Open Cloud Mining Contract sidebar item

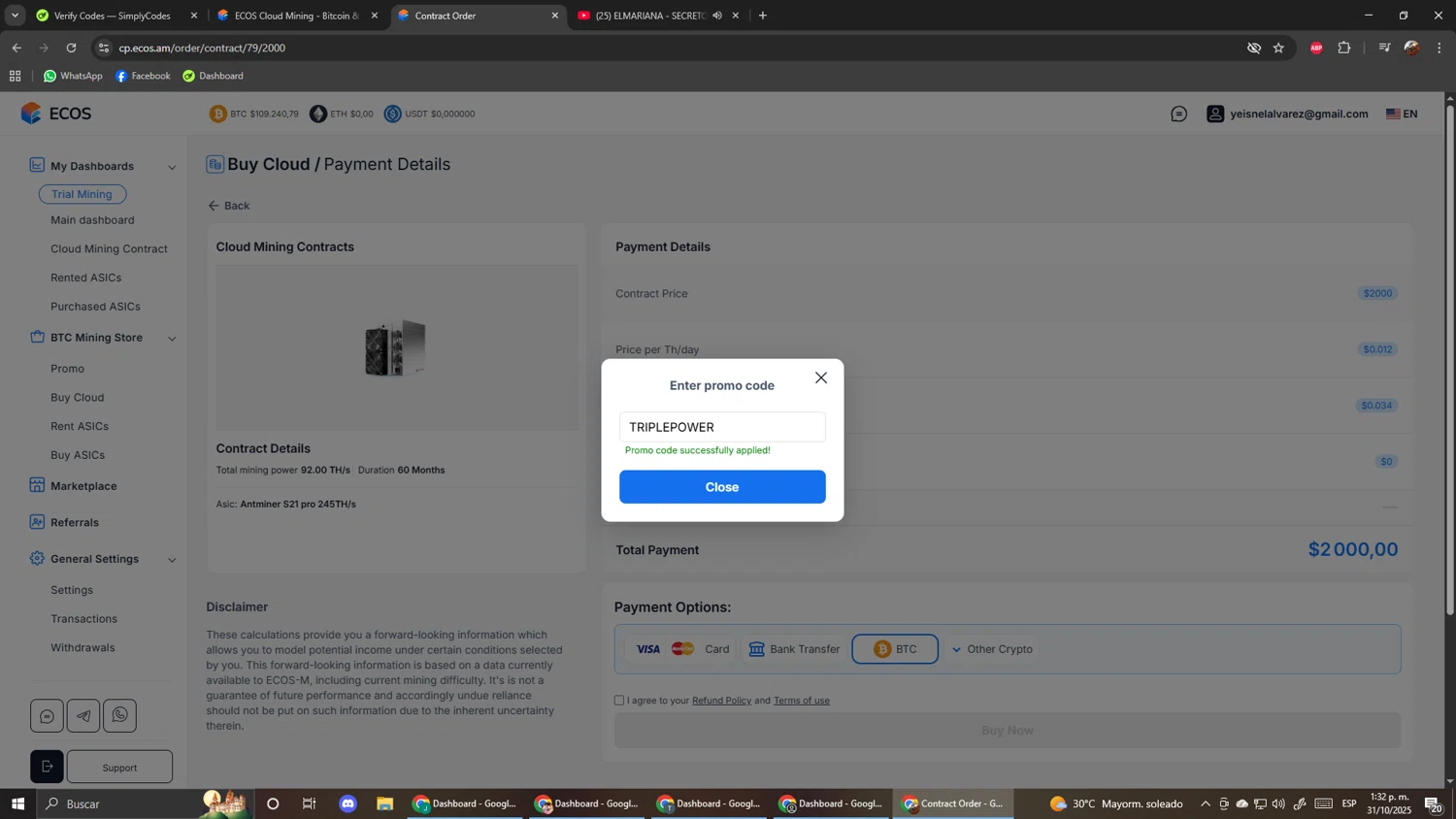[109, 248]
